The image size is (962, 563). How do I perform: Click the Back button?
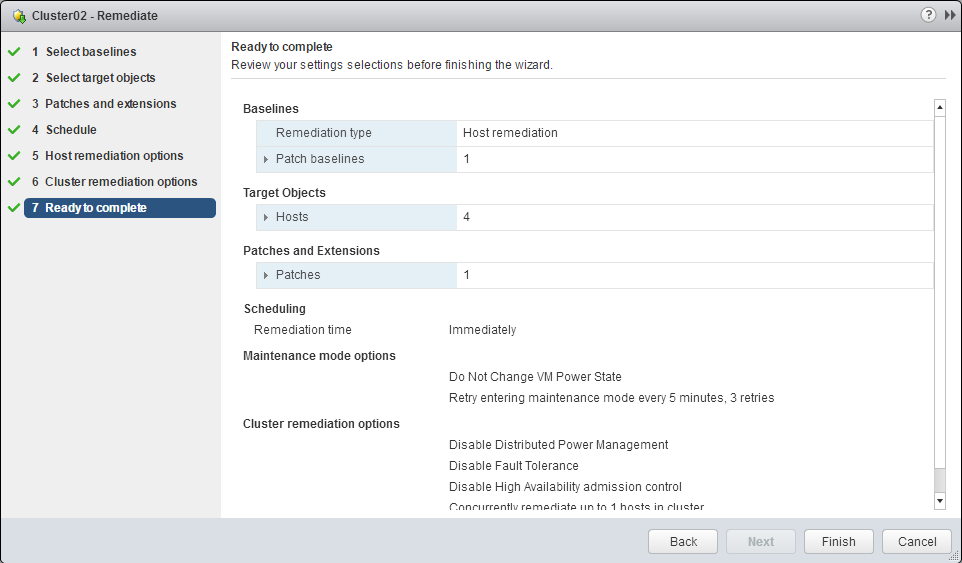[x=683, y=541]
